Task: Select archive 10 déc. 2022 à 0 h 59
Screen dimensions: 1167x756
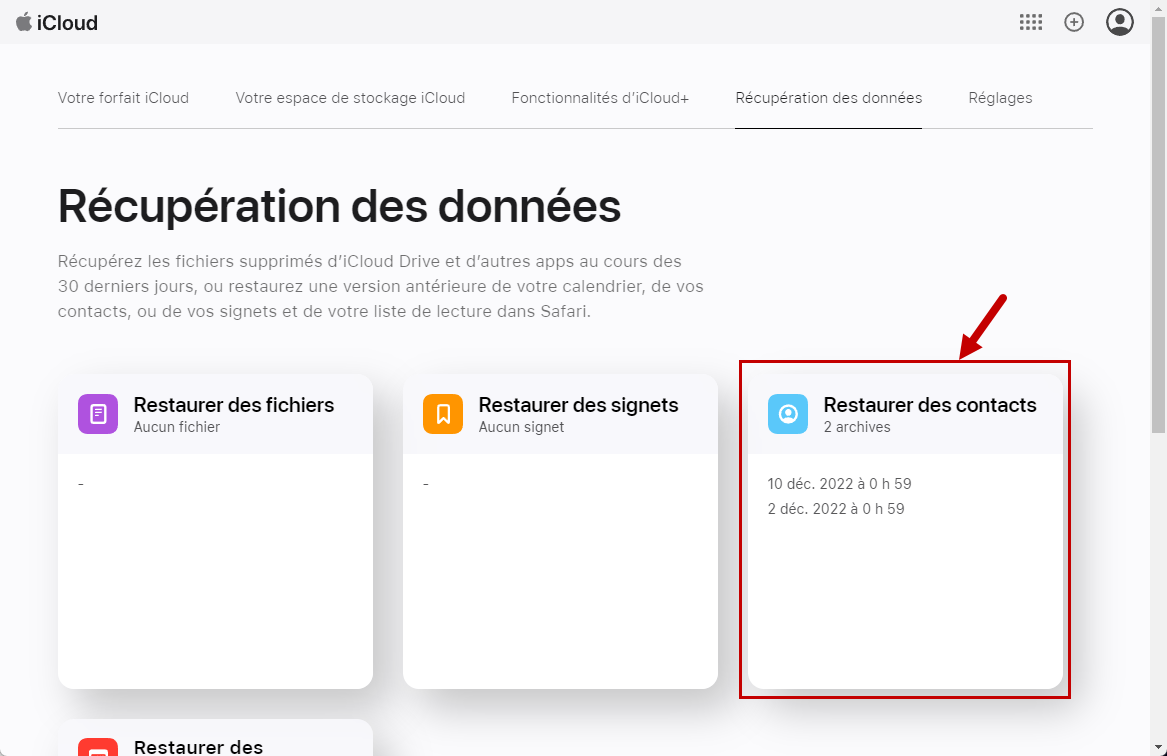Action: (840, 484)
